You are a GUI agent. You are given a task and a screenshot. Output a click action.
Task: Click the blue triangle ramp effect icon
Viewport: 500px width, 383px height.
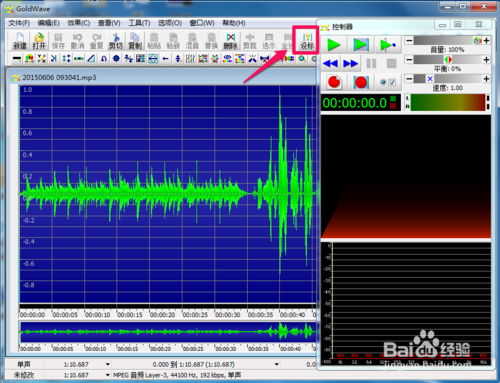(91, 59)
